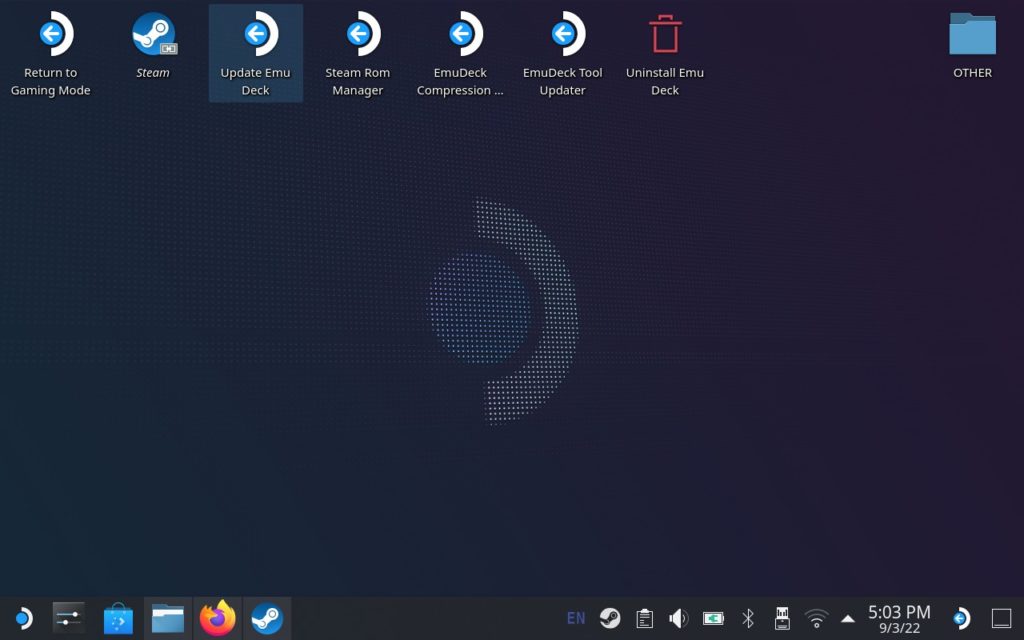Launch Firefox from the taskbar
The image size is (1024, 640).
(217, 618)
